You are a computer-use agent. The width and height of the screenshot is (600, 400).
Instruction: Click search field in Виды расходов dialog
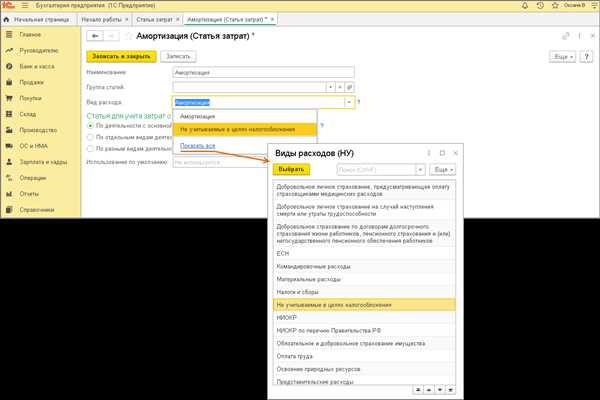(x=376, y=170)
